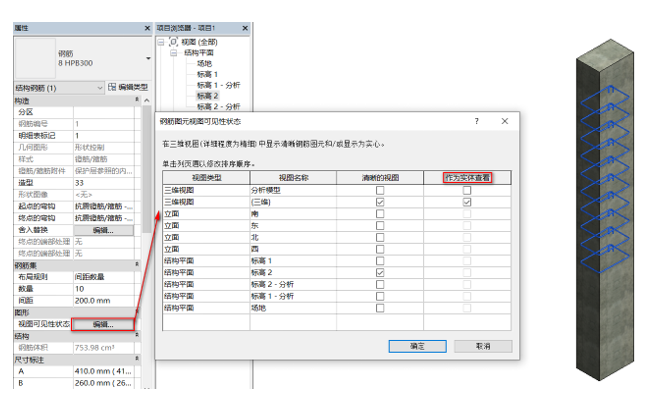Click the properties panel scrollbar up arrow
Image resolution: width=659 pixels, height=399 pixels.
(x=146, y=100)
